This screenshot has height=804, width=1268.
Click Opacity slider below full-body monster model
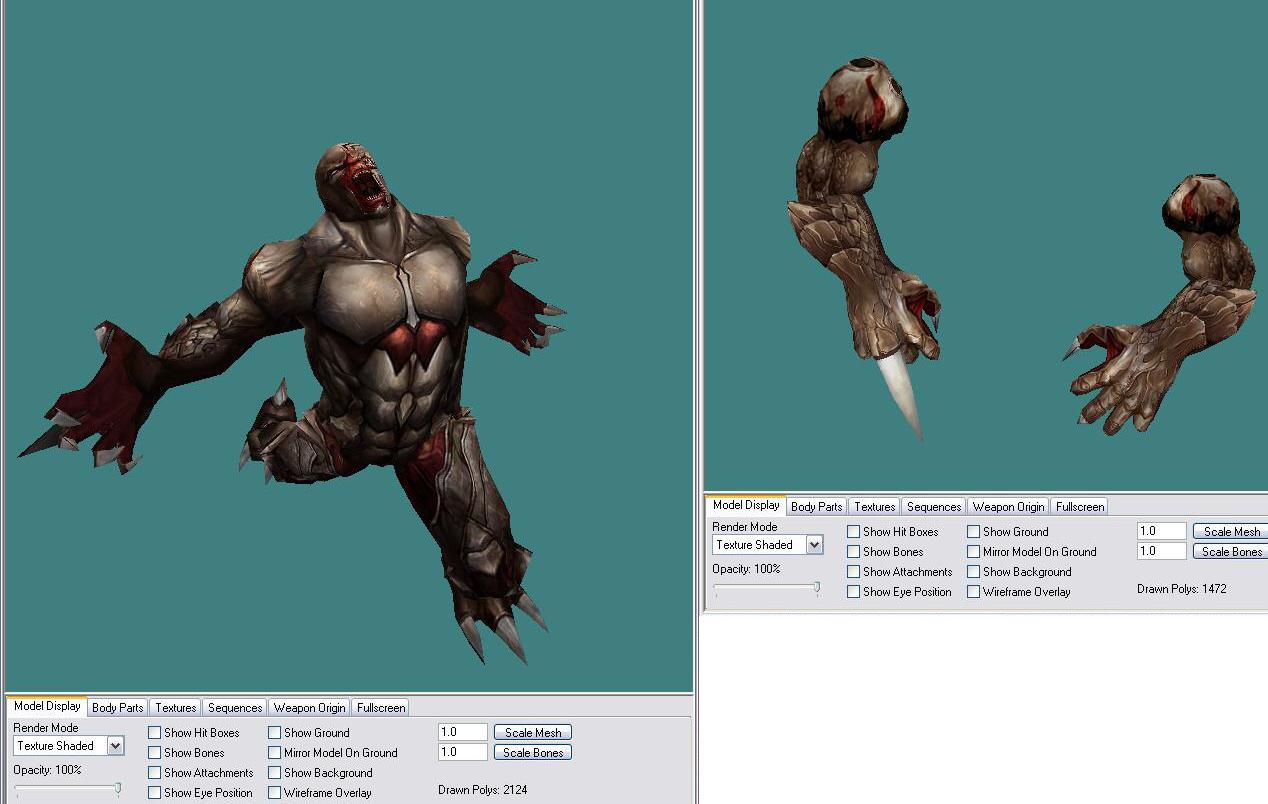(117, 789)
